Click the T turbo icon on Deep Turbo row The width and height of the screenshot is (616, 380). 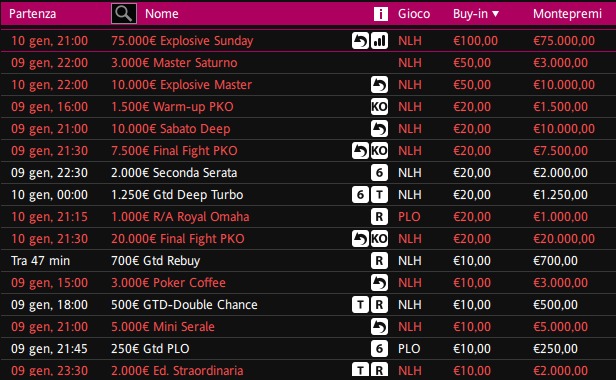click(x=380, y=195)
